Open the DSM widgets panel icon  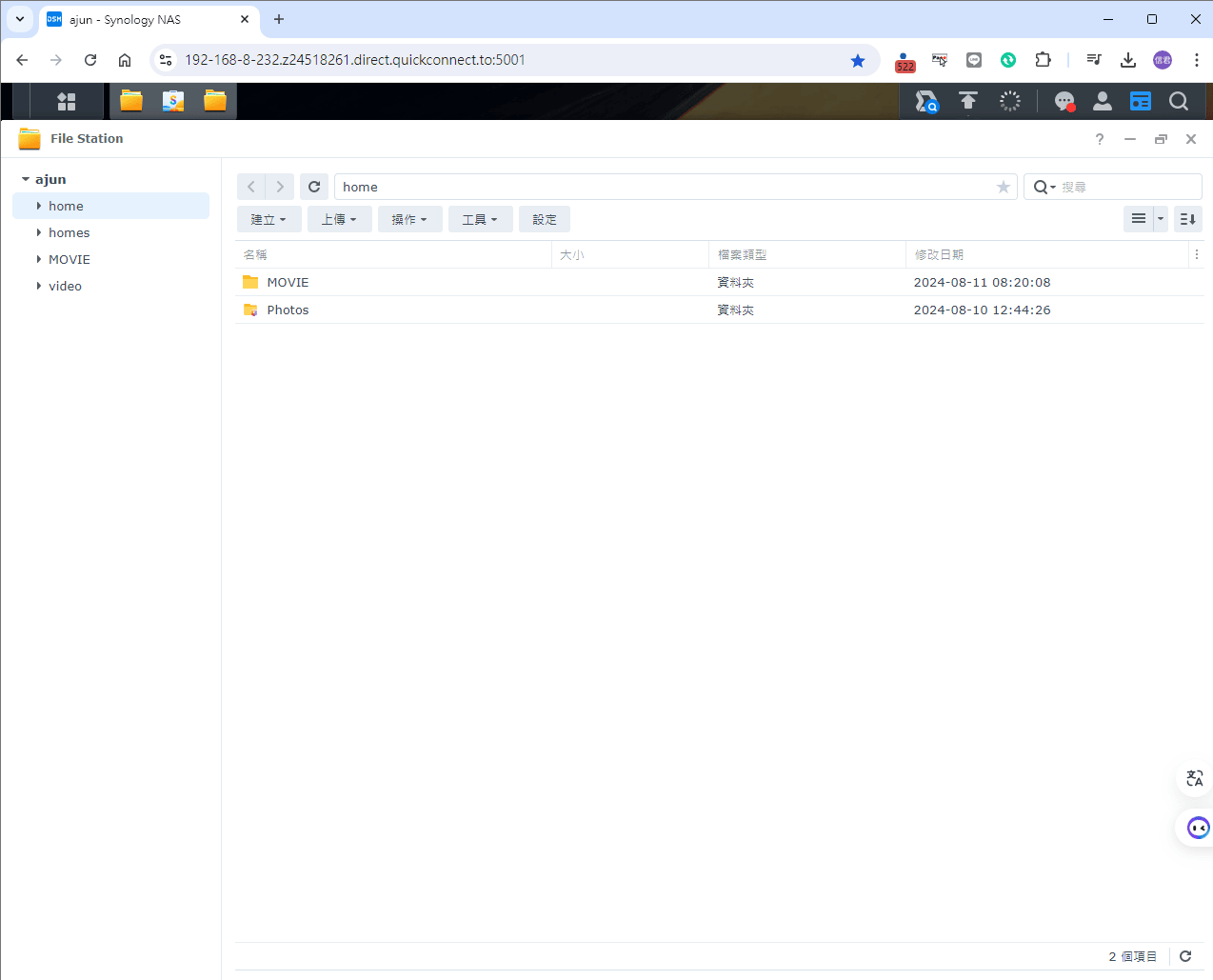click(1141, 101)
